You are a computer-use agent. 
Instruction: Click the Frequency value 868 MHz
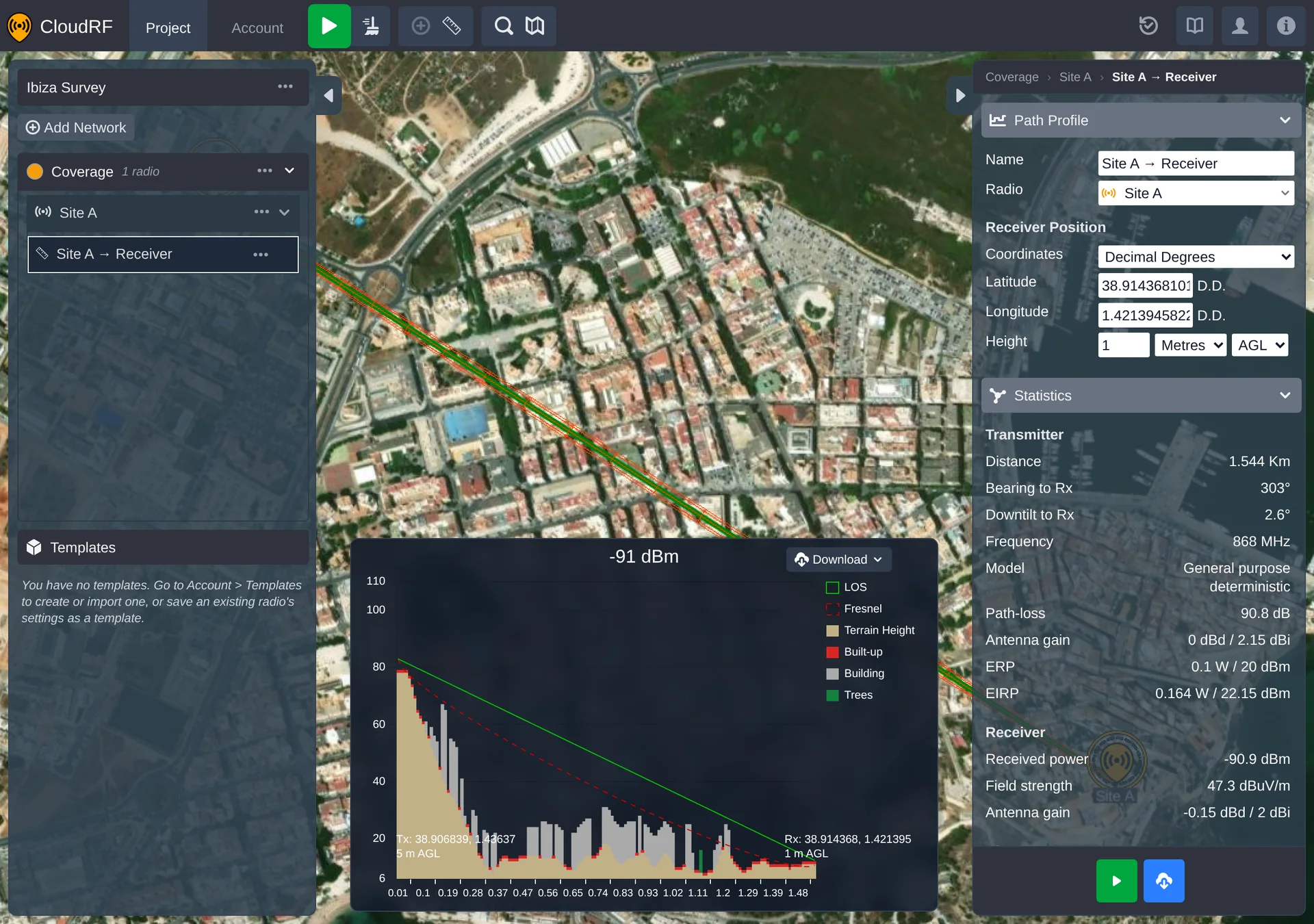tap(1261, 541)
